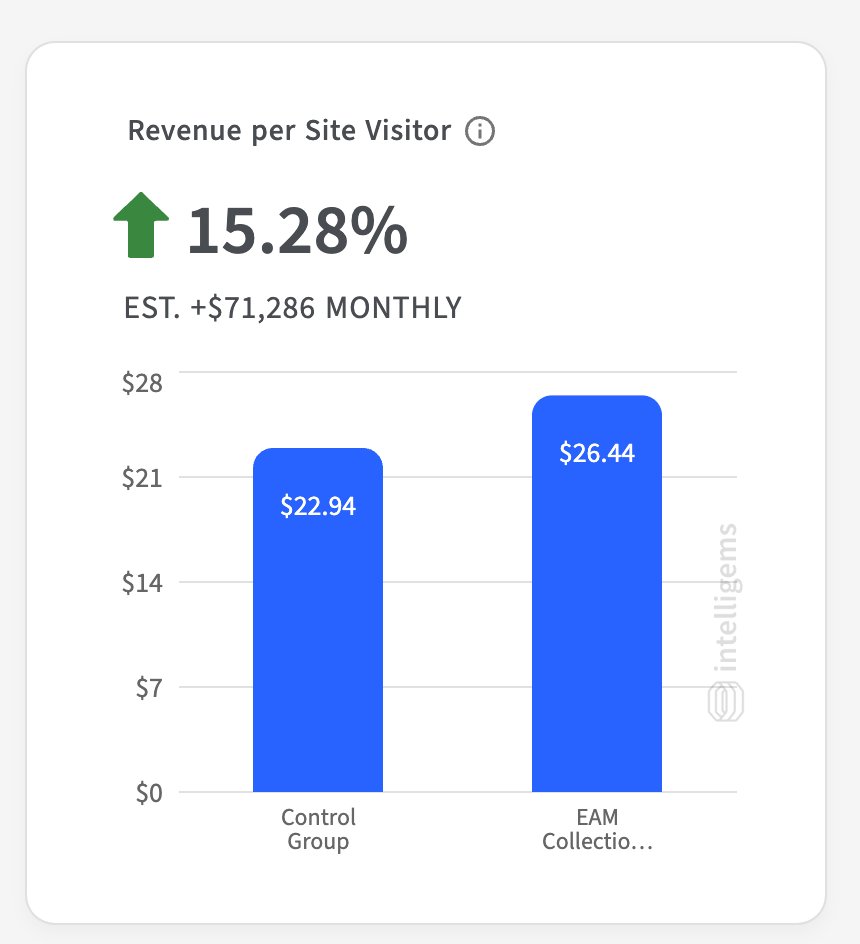Click the green upward arrow icon
The width and height of the screenshot is (860, 944).
[x=141, y=225]
